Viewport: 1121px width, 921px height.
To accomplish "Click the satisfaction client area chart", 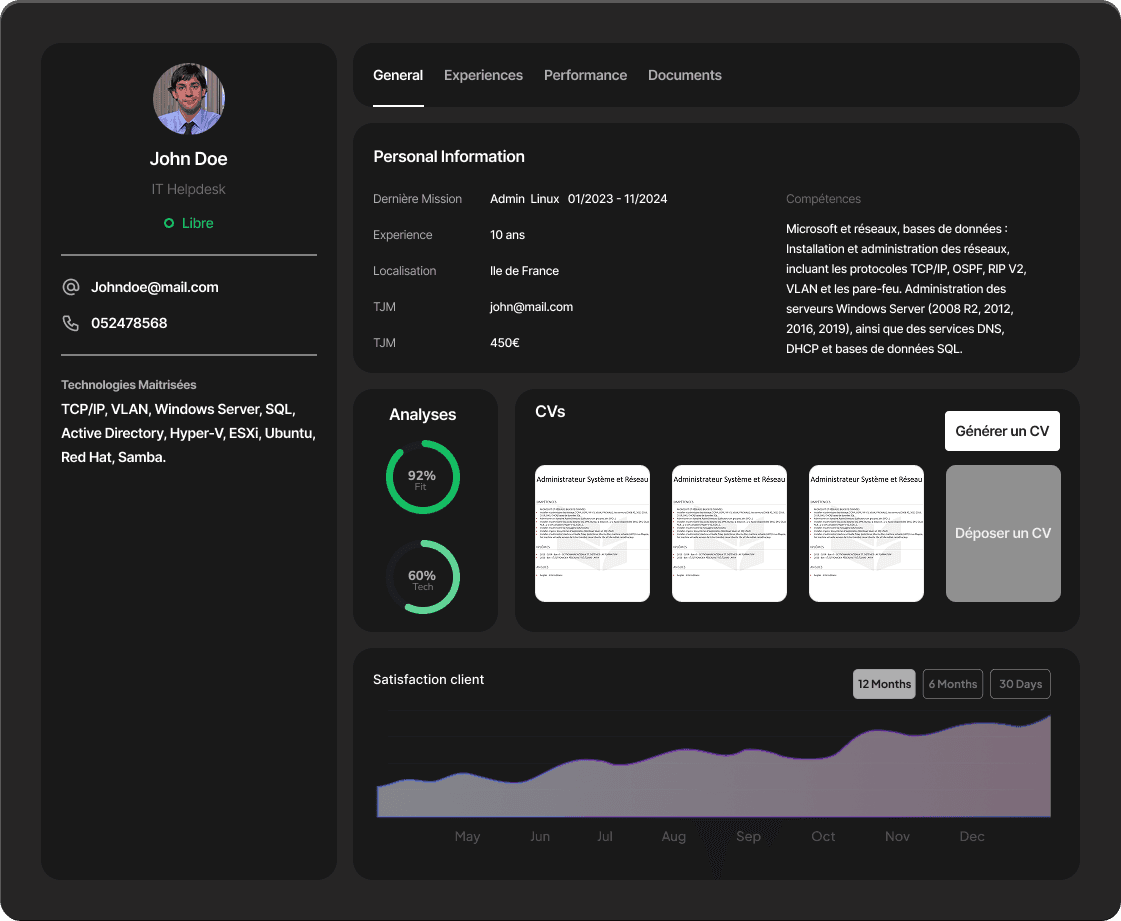I will click(x=713, y=767).
